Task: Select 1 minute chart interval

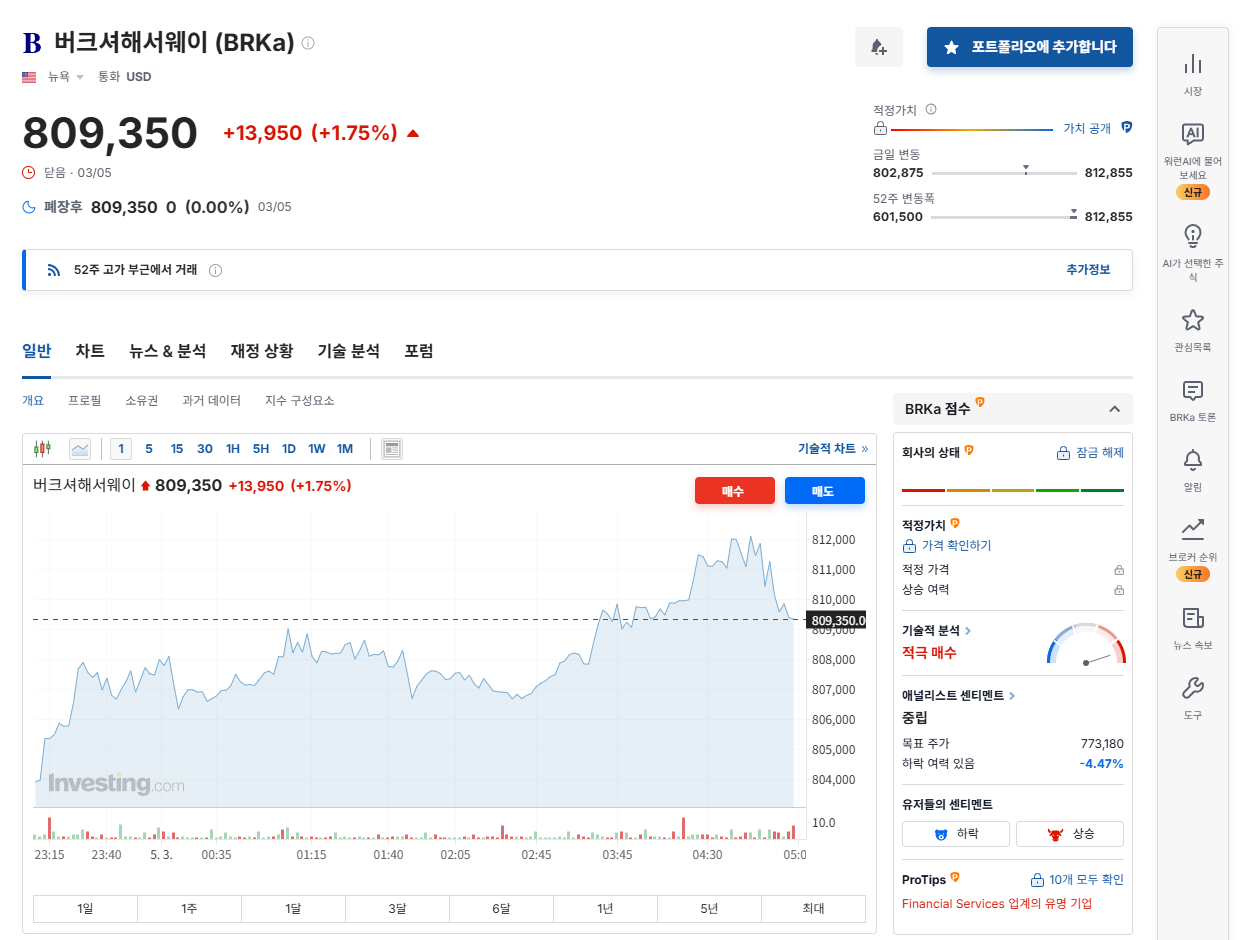Action: [x=121, y=449]
